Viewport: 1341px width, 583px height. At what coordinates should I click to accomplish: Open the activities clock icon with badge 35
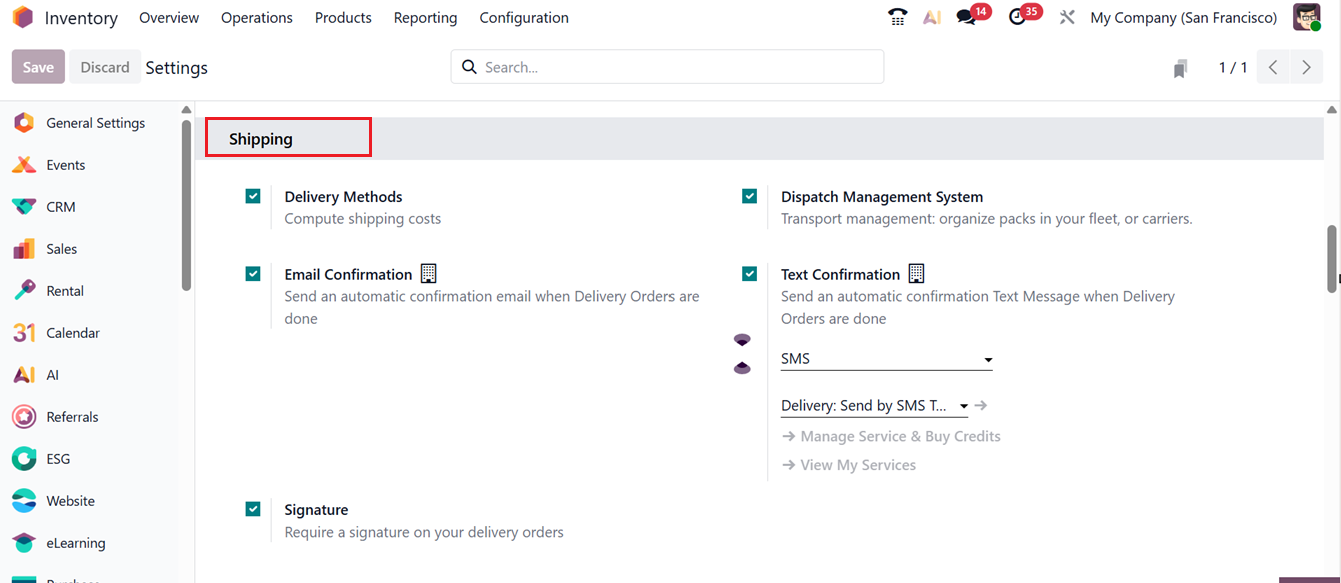1017,17
